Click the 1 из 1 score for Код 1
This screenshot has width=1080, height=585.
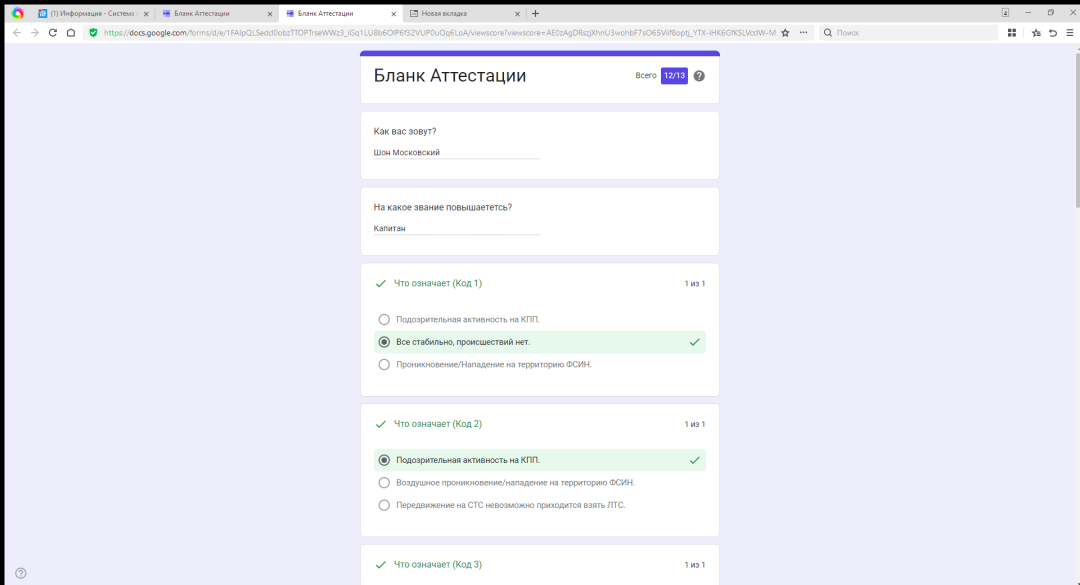coord(694,284)
